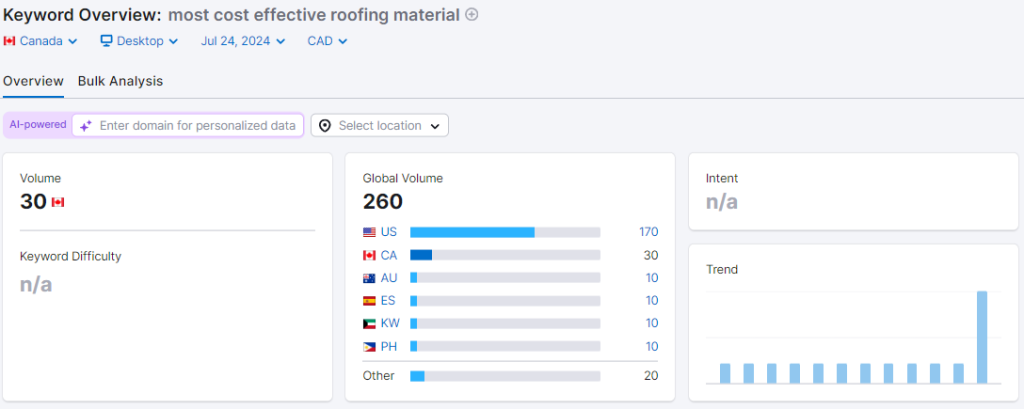Change the CAD currency dropdown
The width and height of the screenshot is (1024, 409).
click(327, 41)
